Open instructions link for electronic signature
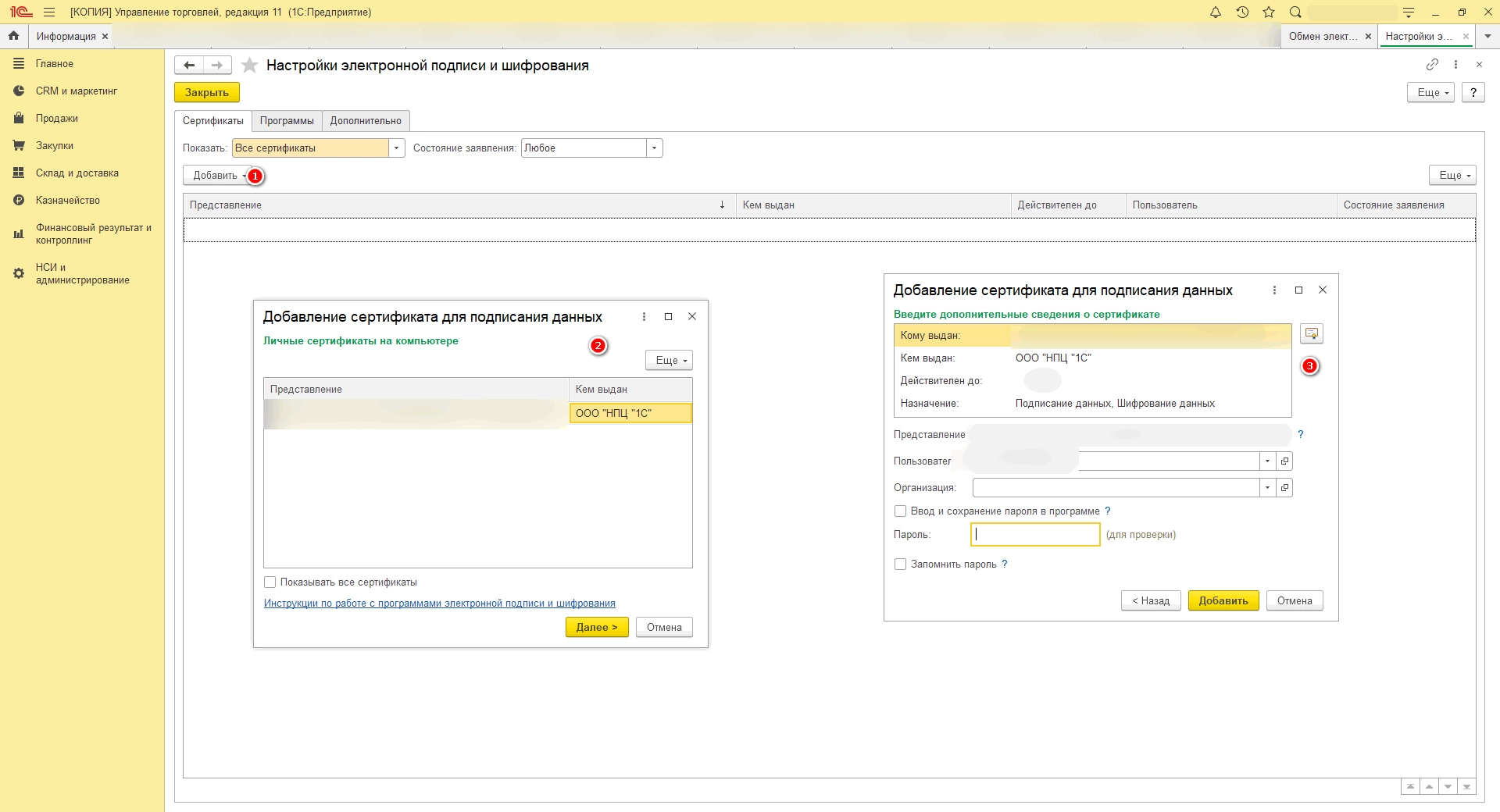Screen dimensions: 1500x812 tap(439, 604)
